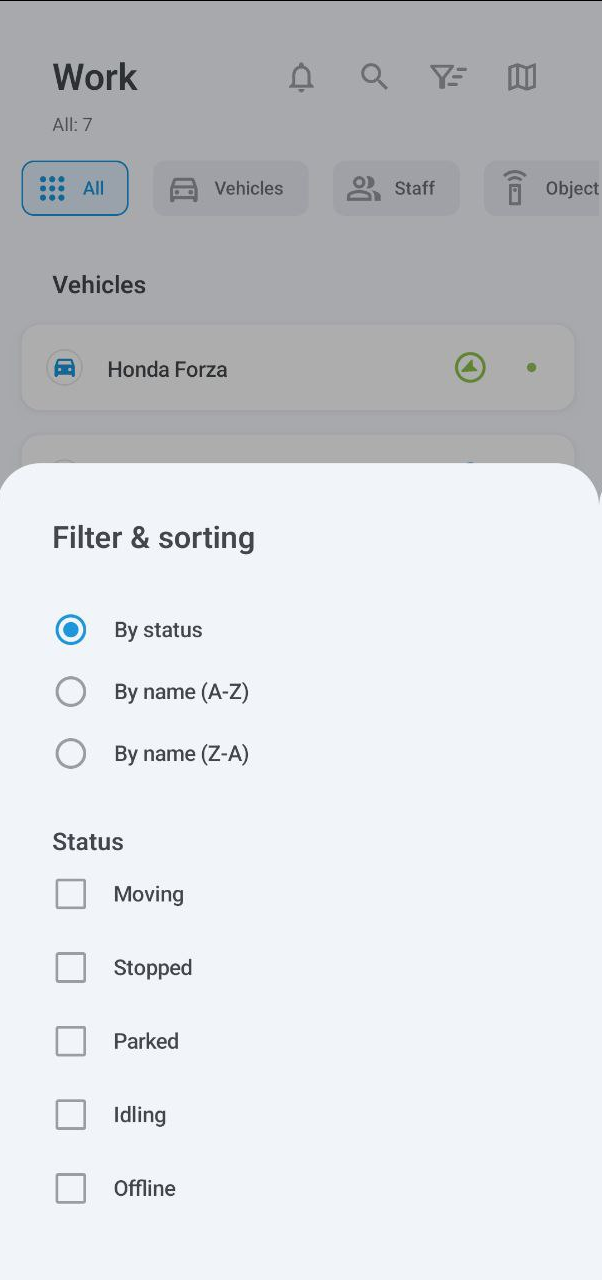This screenshot has height=1280, width=602.
Task: Select sorting By status
Action: tap(70, 630)
